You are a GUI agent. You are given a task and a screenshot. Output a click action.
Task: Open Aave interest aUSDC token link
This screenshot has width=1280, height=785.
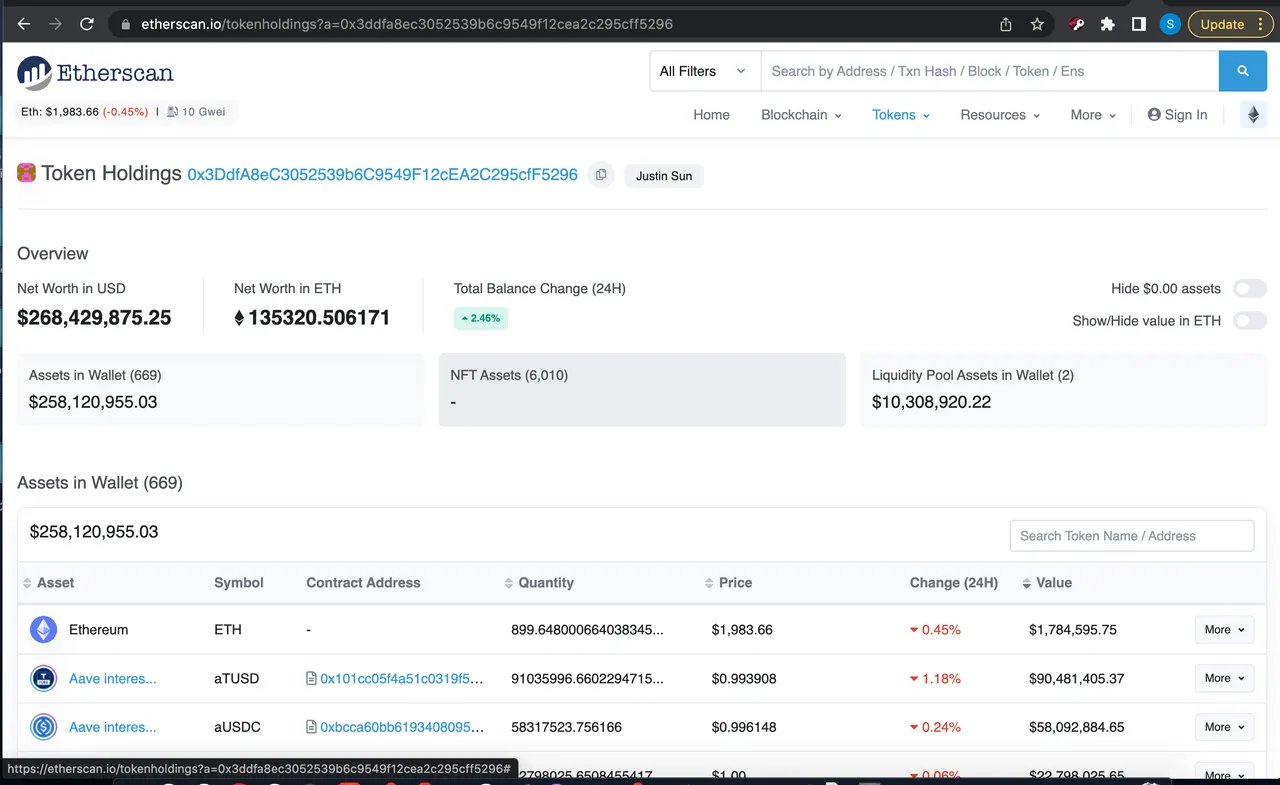112,727
